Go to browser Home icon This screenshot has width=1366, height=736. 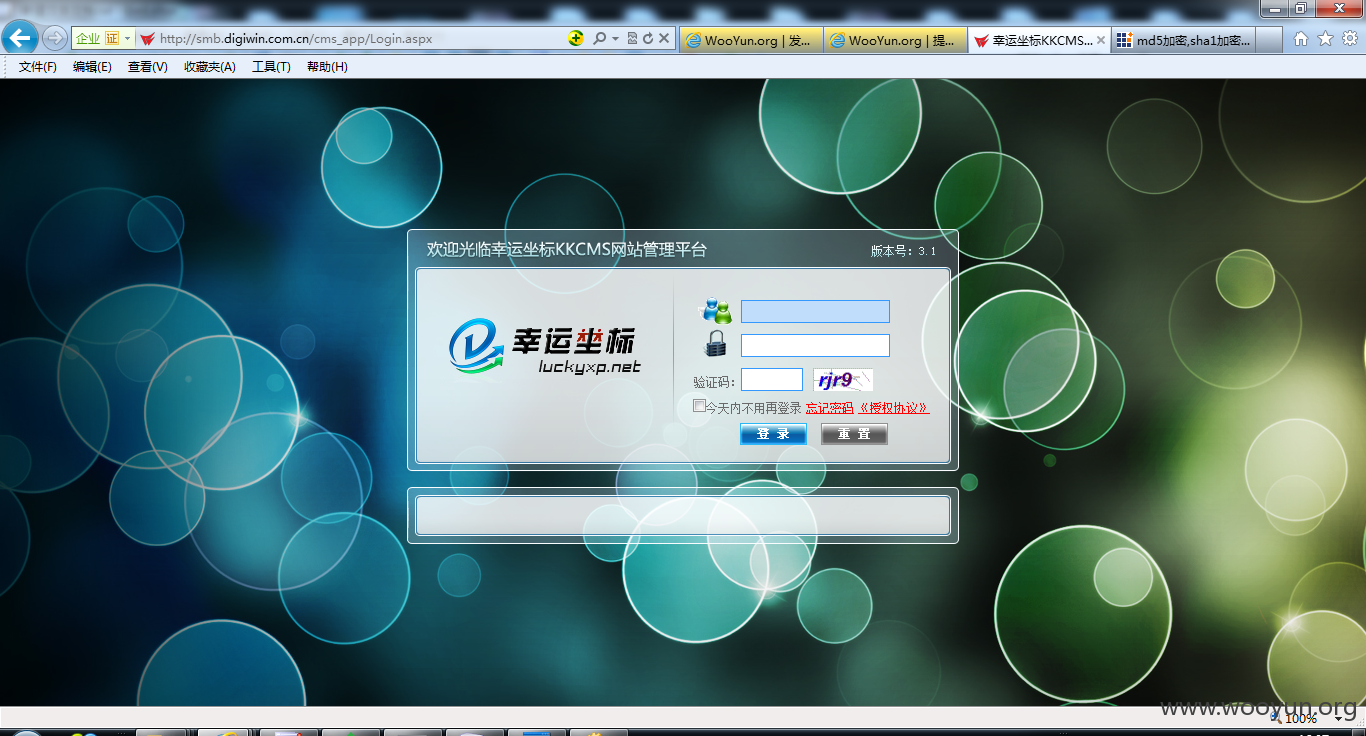pos(1301,38)
